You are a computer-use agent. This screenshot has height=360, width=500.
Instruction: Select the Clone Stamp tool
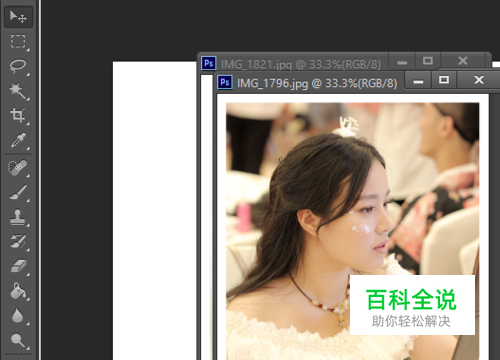[18, 217]
